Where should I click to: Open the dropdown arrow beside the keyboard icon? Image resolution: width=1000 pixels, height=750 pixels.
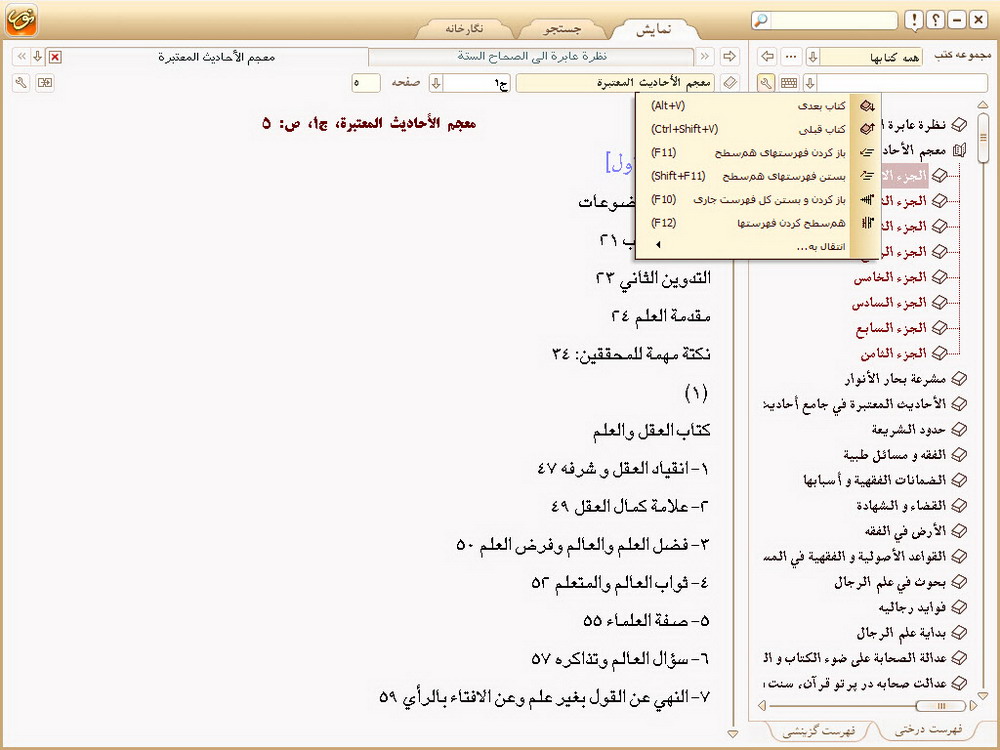click(811, 83)
